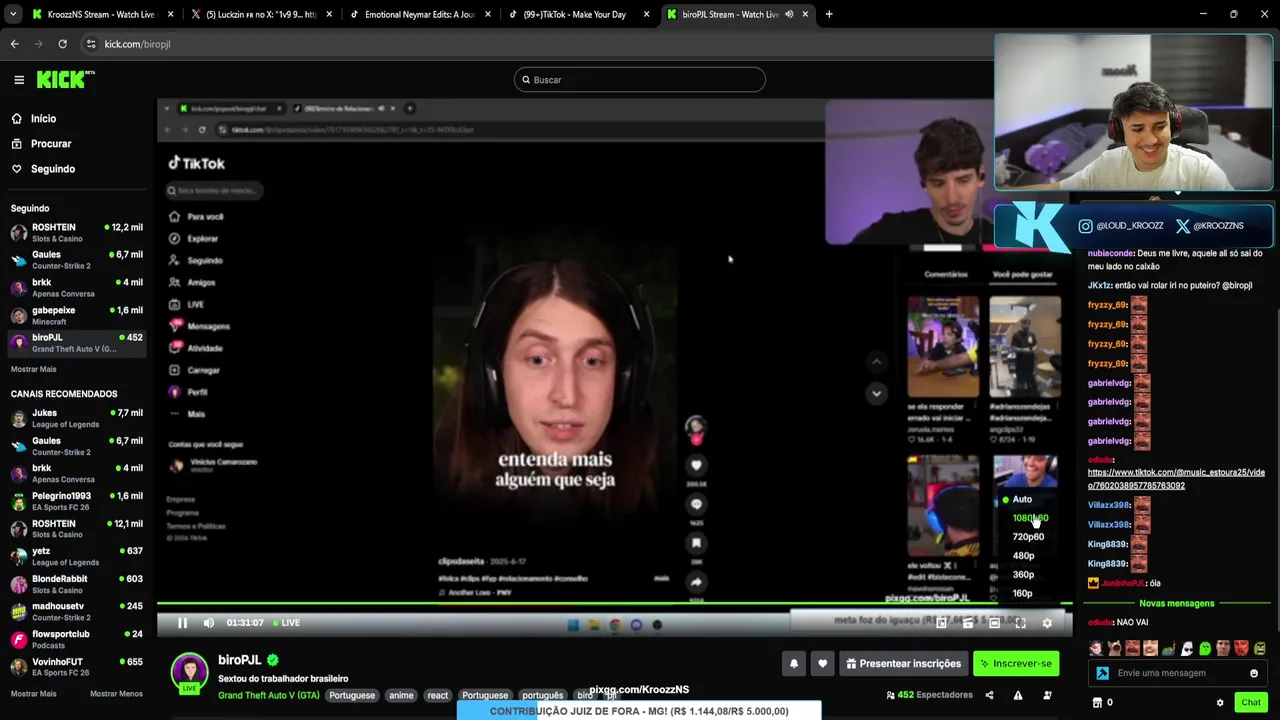This screenshot has width=1280, height=720.
Task: Reload the browser page
Action: [x=62, y=44]
